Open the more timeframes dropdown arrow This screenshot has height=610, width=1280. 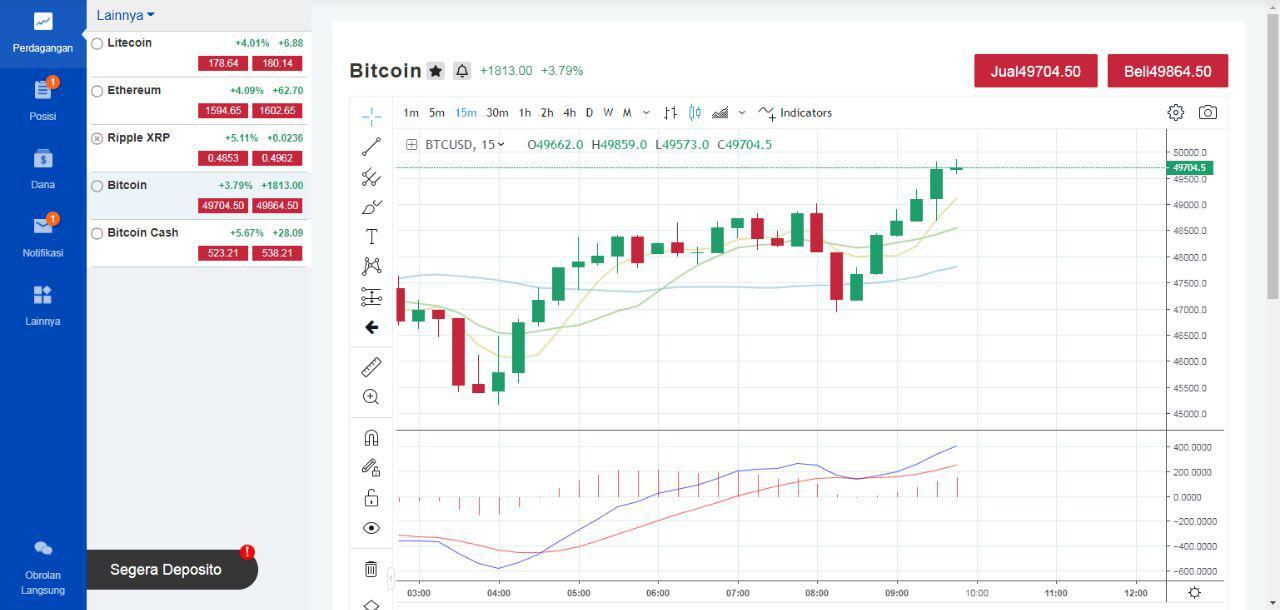click(646, 113)
